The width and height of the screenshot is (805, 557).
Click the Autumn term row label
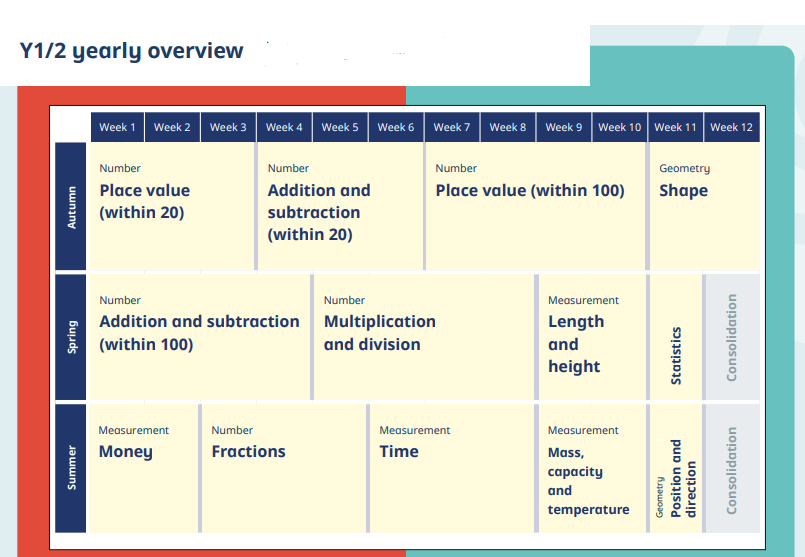(71, 206)
